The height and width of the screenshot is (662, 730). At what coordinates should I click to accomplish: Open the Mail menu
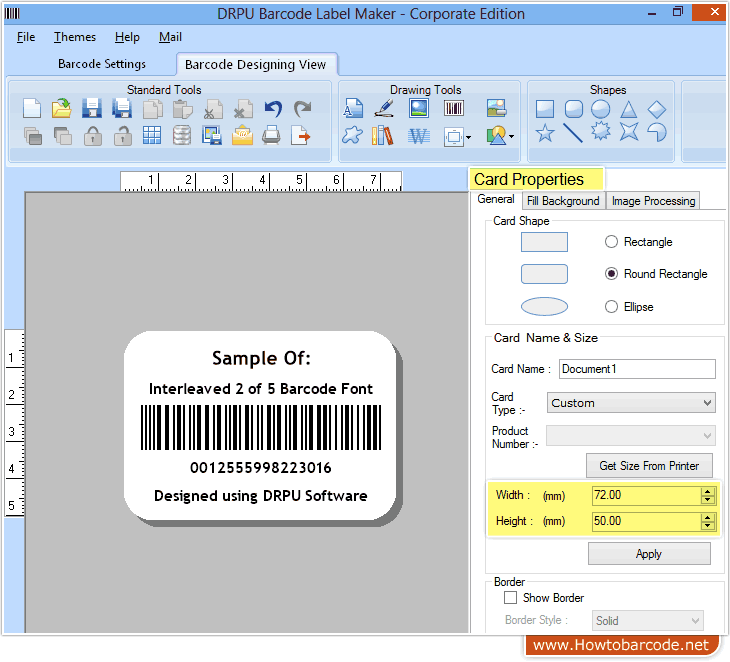[x=170, y=37]
